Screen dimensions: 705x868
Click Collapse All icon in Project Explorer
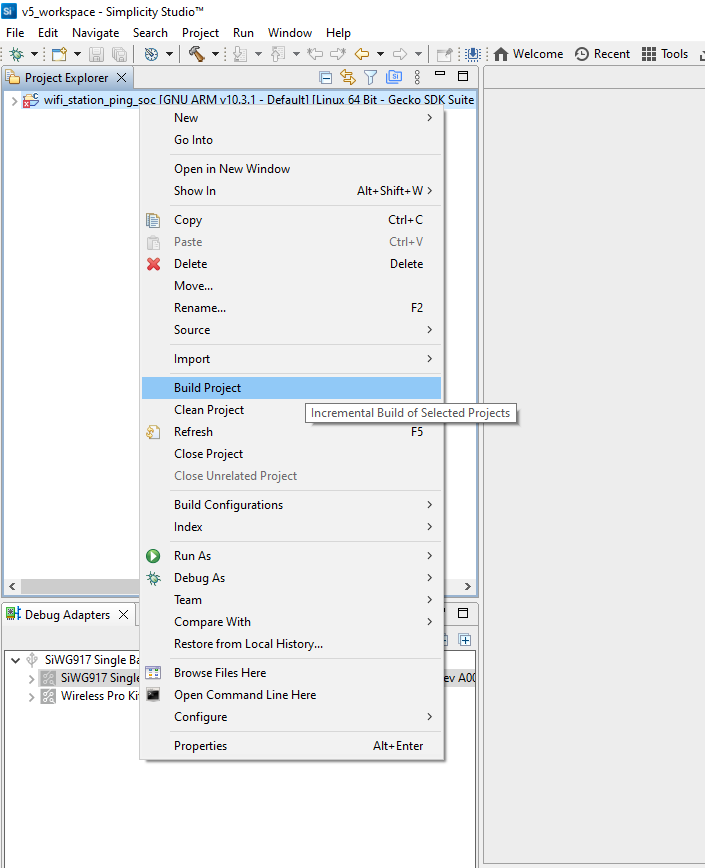(325, 77)
